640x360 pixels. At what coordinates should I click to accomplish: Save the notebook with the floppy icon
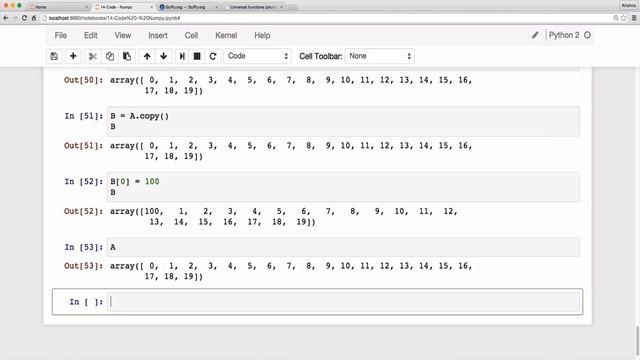tap(54, 56)
